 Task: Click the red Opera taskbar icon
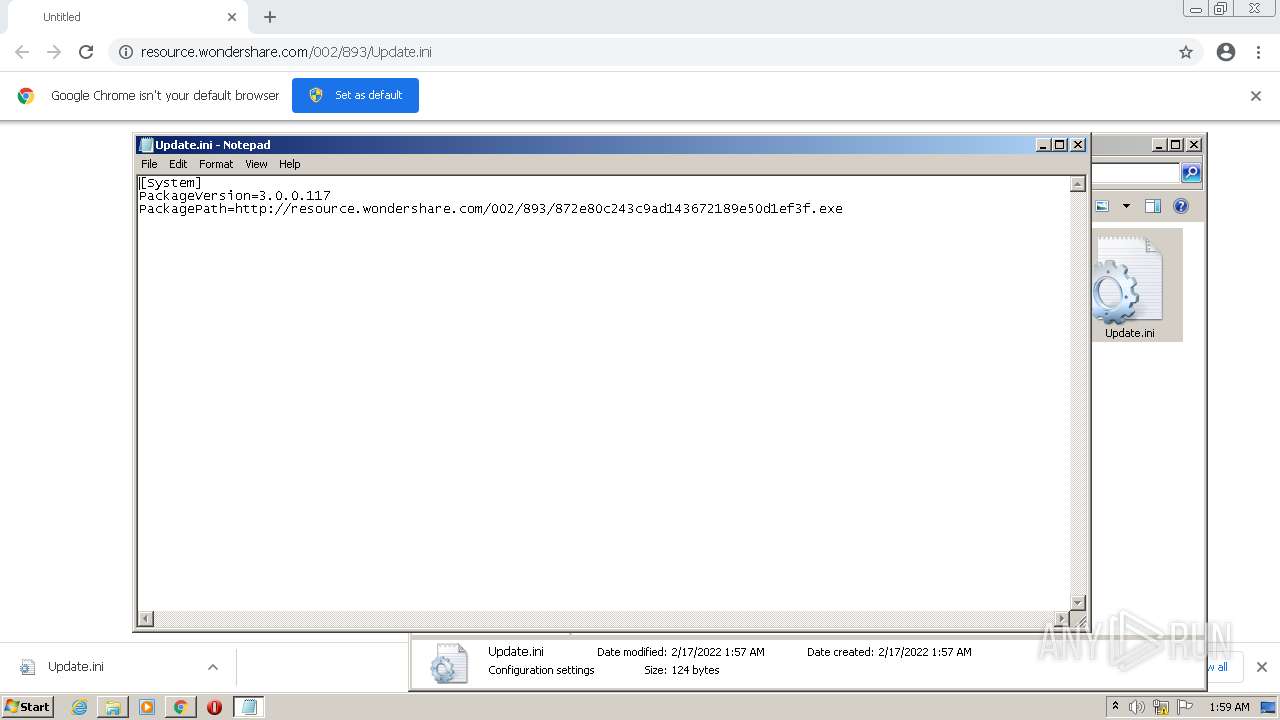214,707
